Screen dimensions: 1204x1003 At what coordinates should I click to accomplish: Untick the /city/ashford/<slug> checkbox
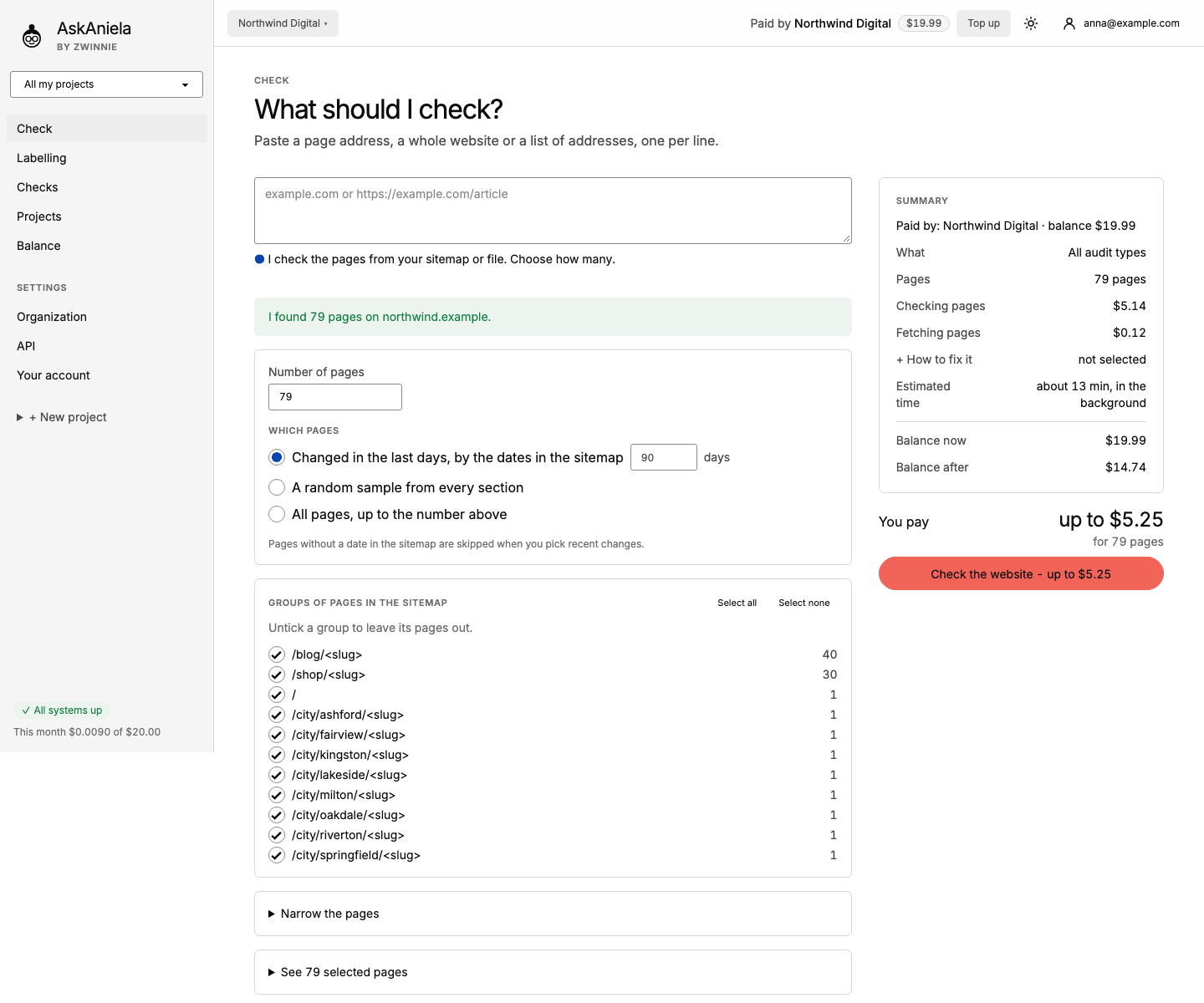(277, 715)
